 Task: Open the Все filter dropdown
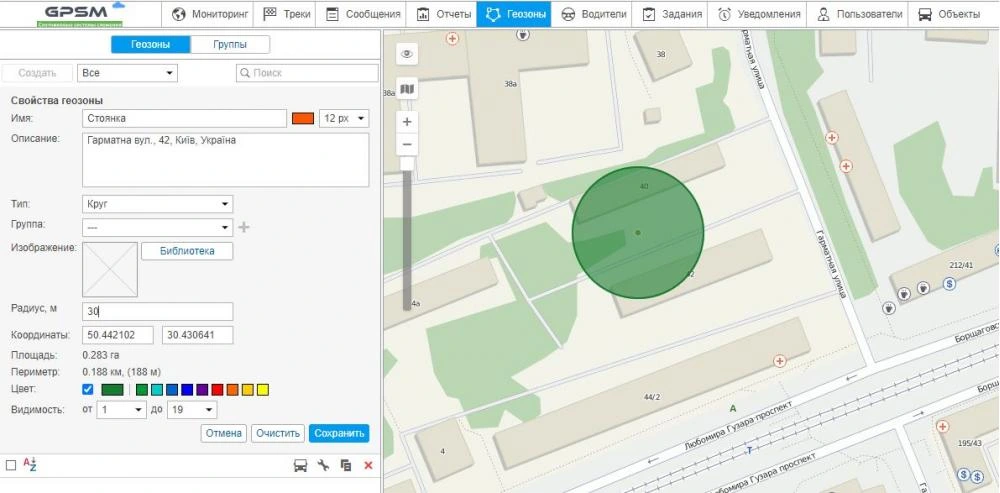tap(127, 73)
